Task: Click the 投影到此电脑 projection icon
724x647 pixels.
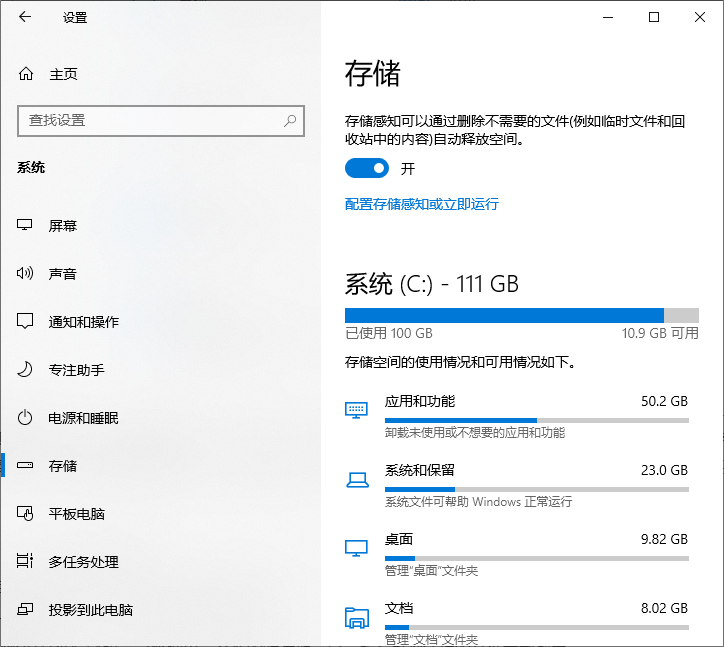Action: [x=25, y=609]
